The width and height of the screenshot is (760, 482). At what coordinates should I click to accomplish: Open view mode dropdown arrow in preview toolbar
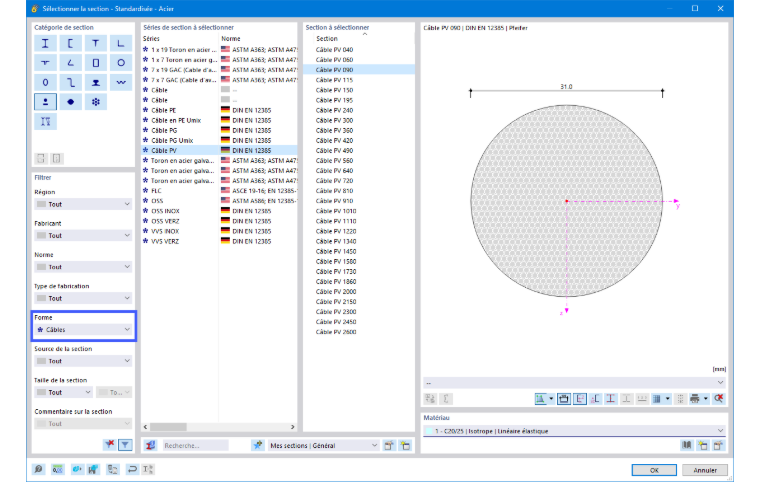551,399
